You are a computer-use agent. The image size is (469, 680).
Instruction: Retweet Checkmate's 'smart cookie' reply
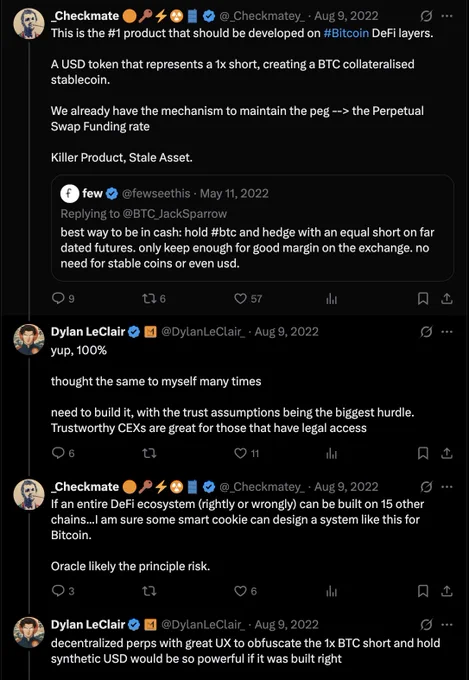coord(149,591)
